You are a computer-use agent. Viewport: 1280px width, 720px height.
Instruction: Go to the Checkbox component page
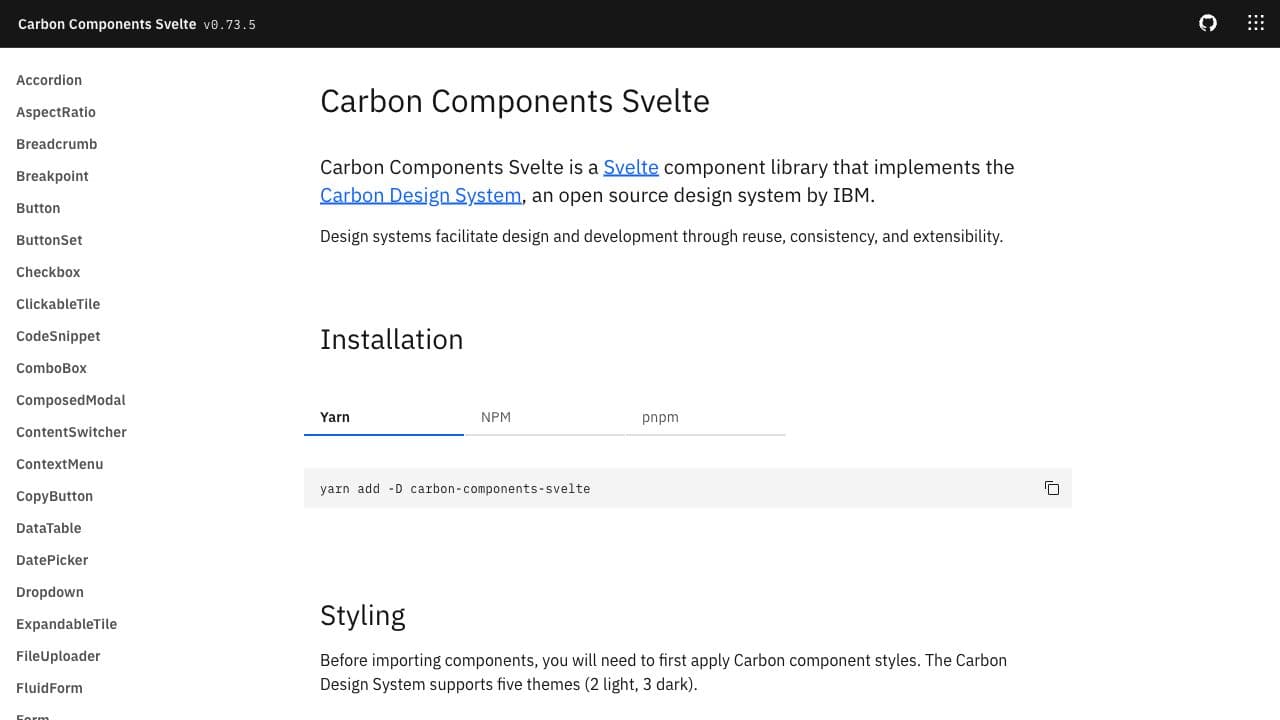point(48,272)
